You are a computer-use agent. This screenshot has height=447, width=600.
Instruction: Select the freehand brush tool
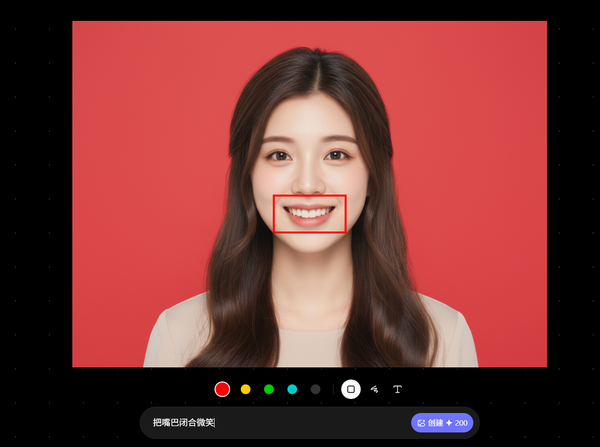(374, 389)
